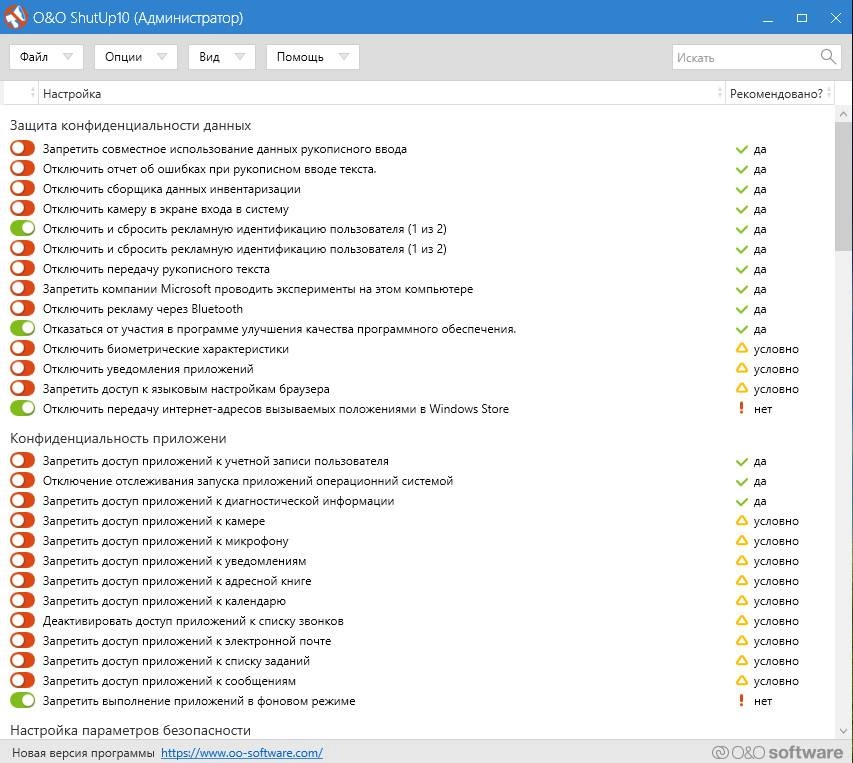Toggle 'Отключить биометрические характеристики' switch
The image size is (853, 763).
point(22,348)
